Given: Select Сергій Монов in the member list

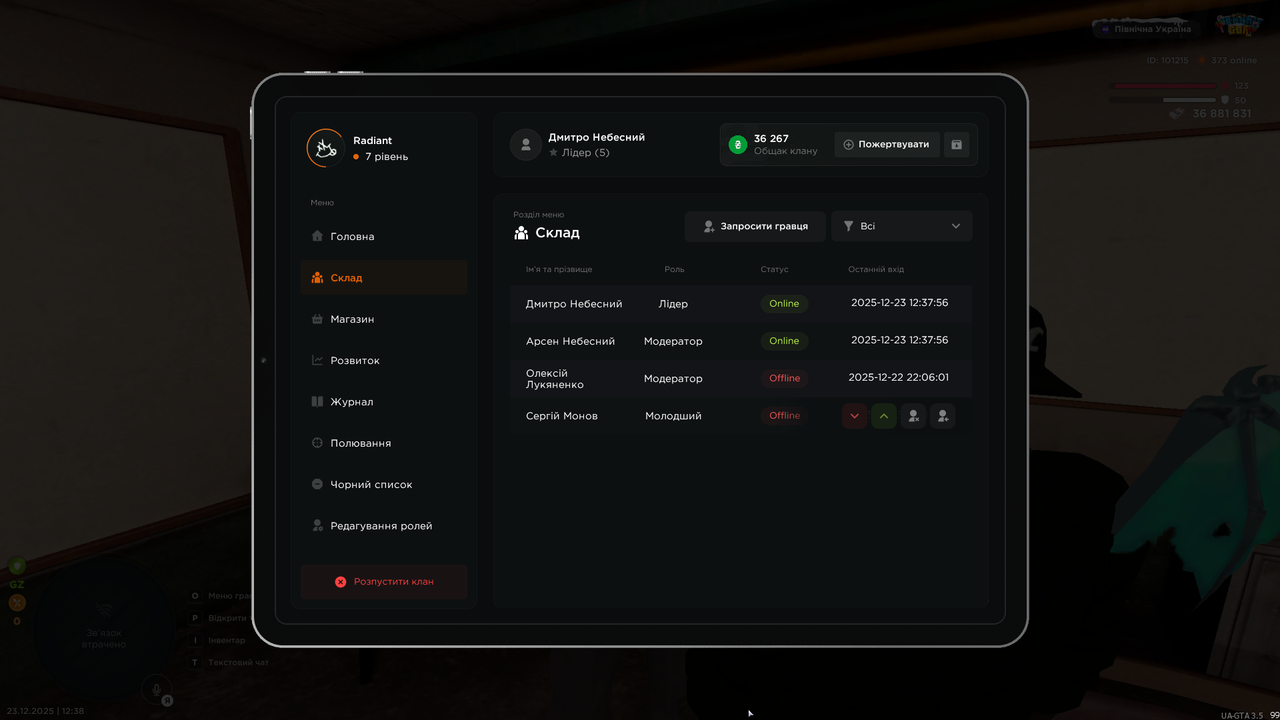Looking at the screenshot, I should click(x=562, y=416).
